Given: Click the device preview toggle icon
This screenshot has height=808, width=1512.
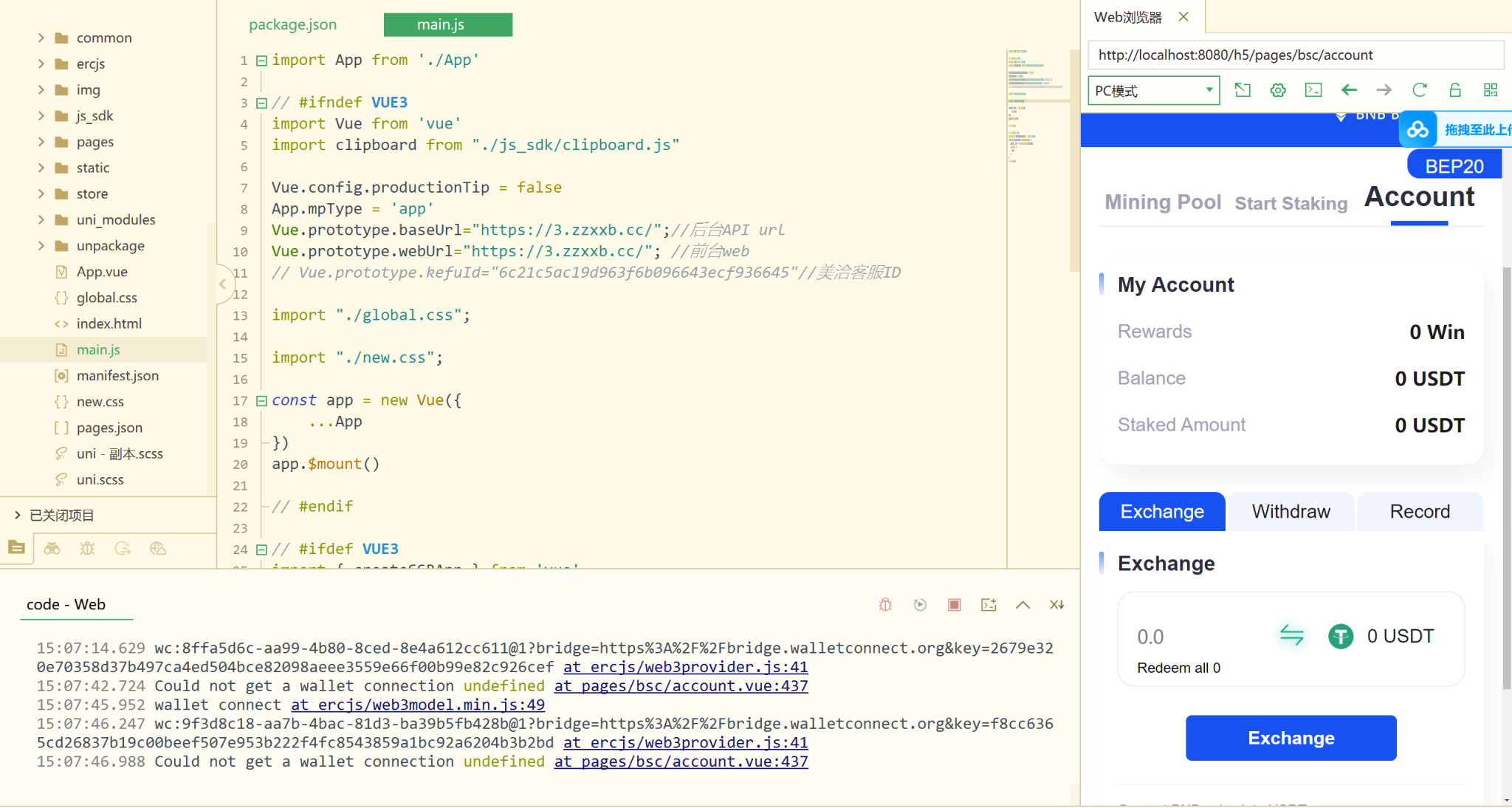Looking at the screenshot, I should click(x=1244, y=91).
